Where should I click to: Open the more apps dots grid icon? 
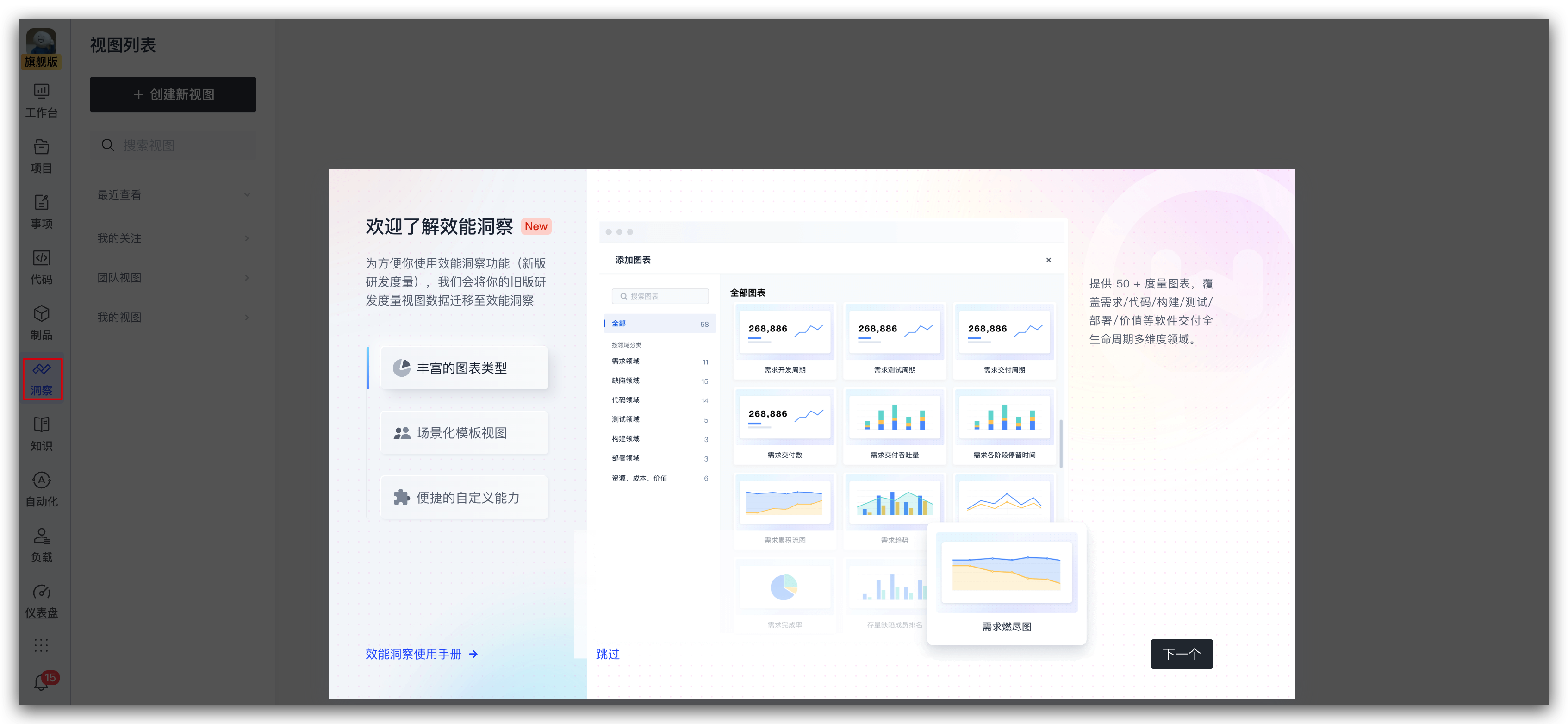41,645
